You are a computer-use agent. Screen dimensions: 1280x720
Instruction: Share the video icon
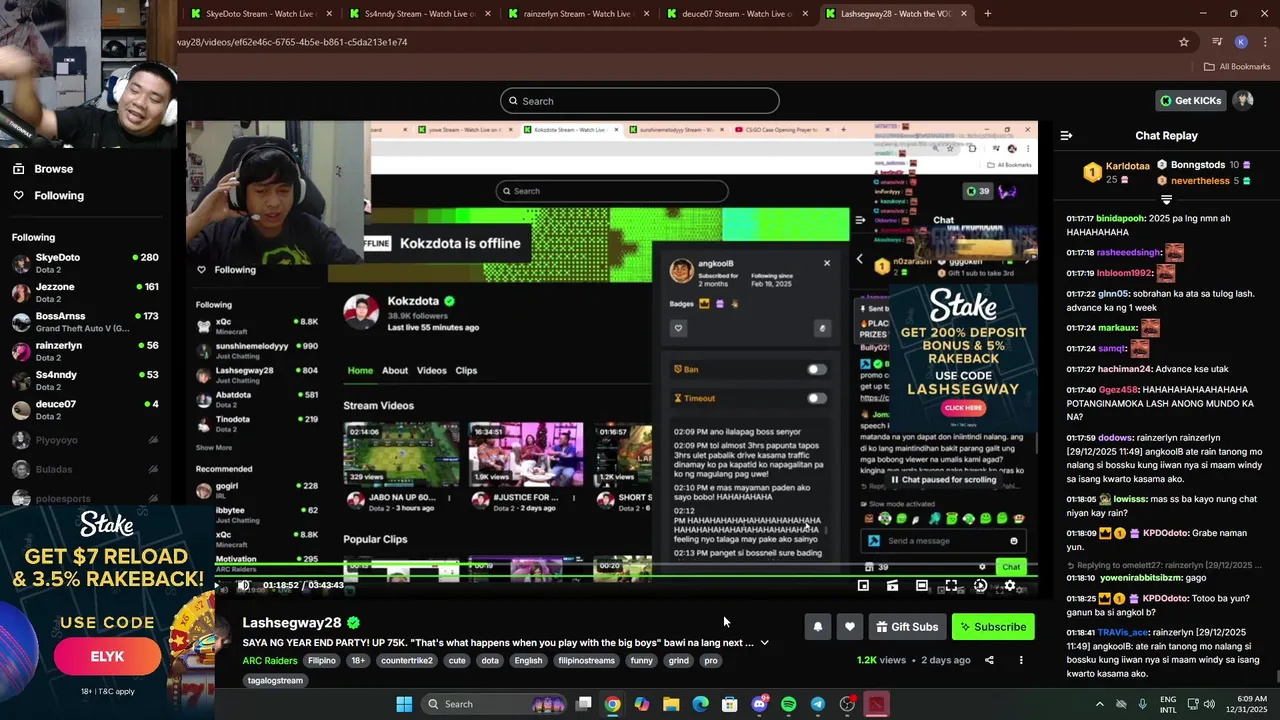click(x=989, y=660)
